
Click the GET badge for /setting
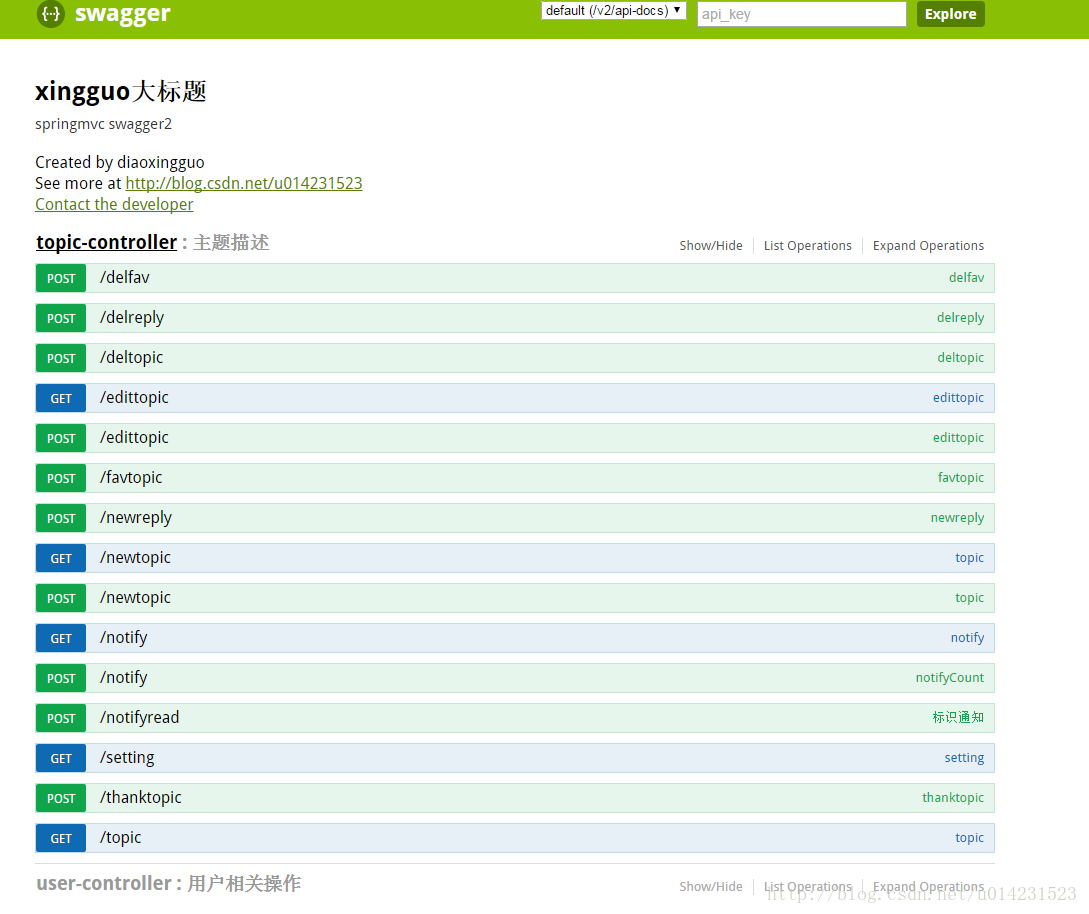(x=60, y=757)
